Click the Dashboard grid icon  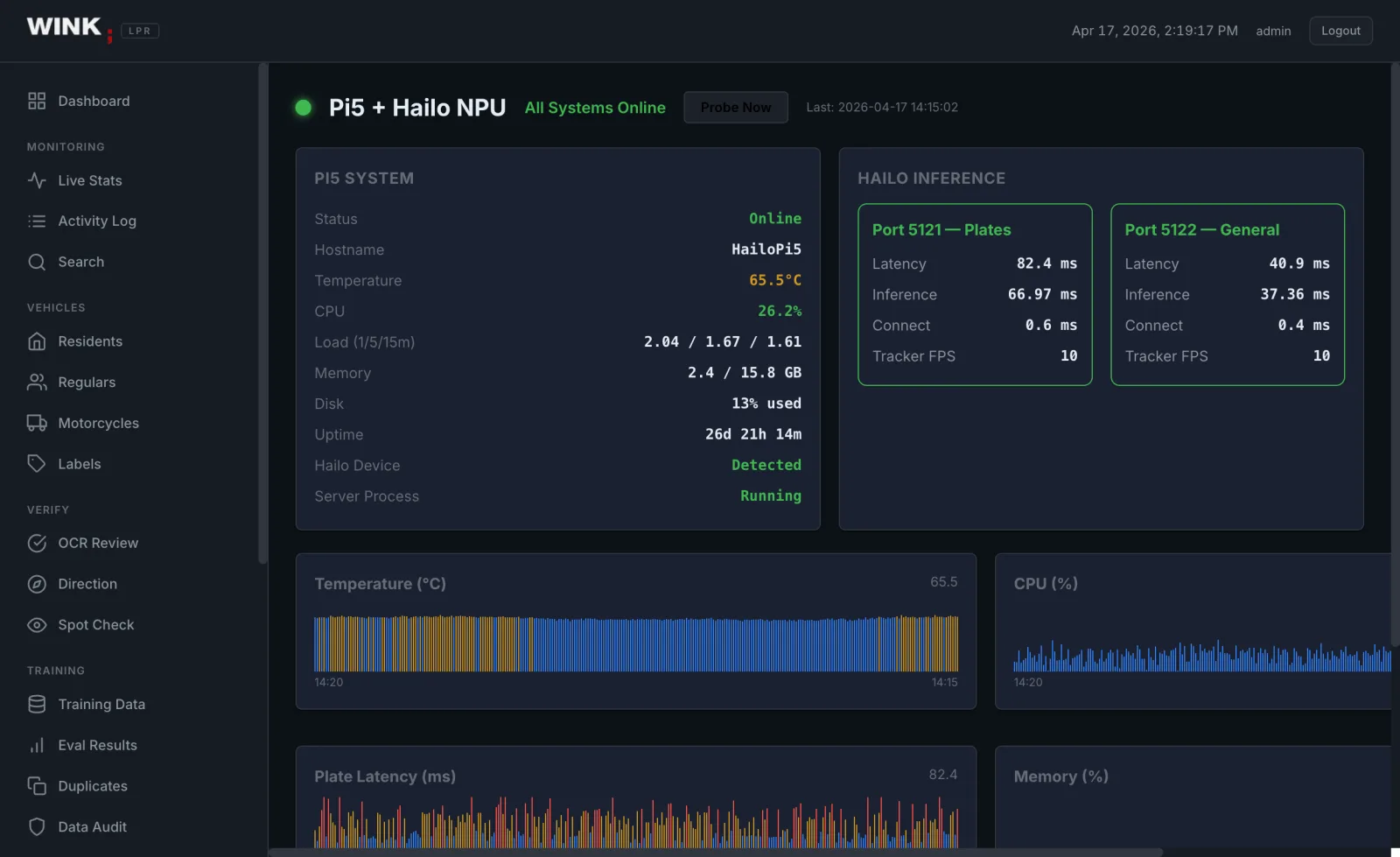coord(37,101)
